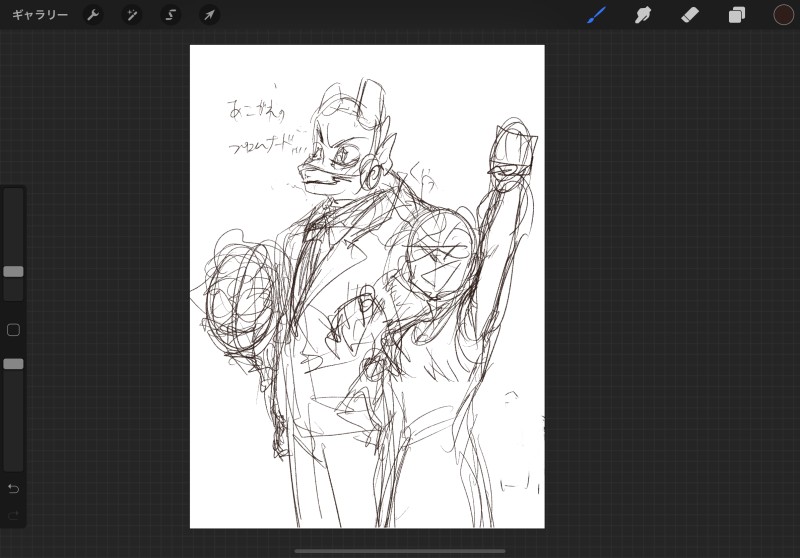Click the brush size slider handle
800x558 pixels.
click(13, 271)
